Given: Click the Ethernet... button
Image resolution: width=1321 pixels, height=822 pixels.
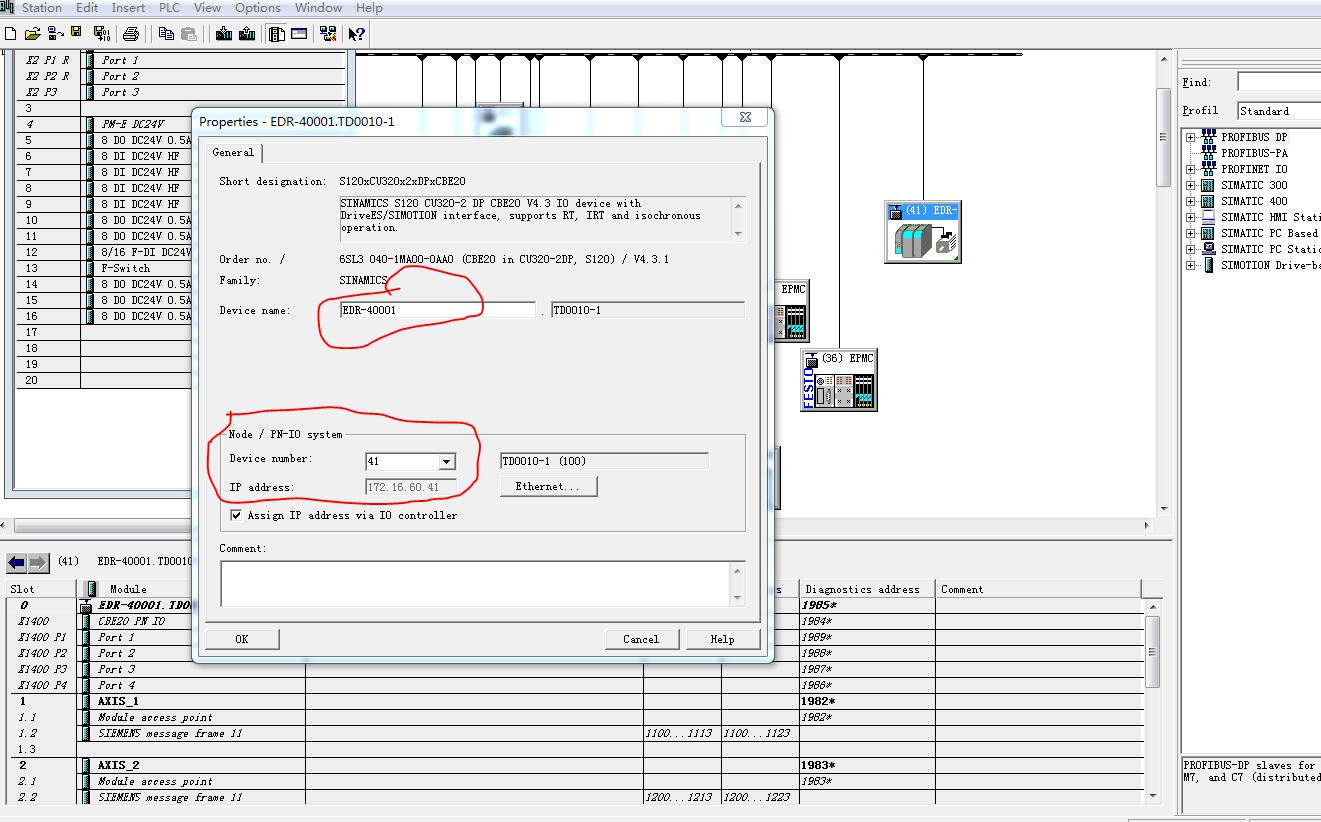Looking at the screenshot, I should [x=548, y=487].
